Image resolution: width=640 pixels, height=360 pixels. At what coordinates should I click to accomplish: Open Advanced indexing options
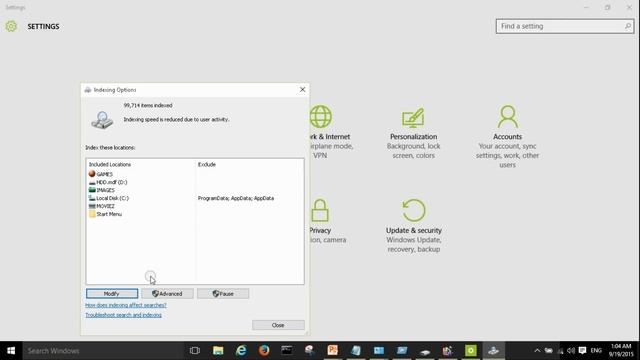(x=167, y=293)
